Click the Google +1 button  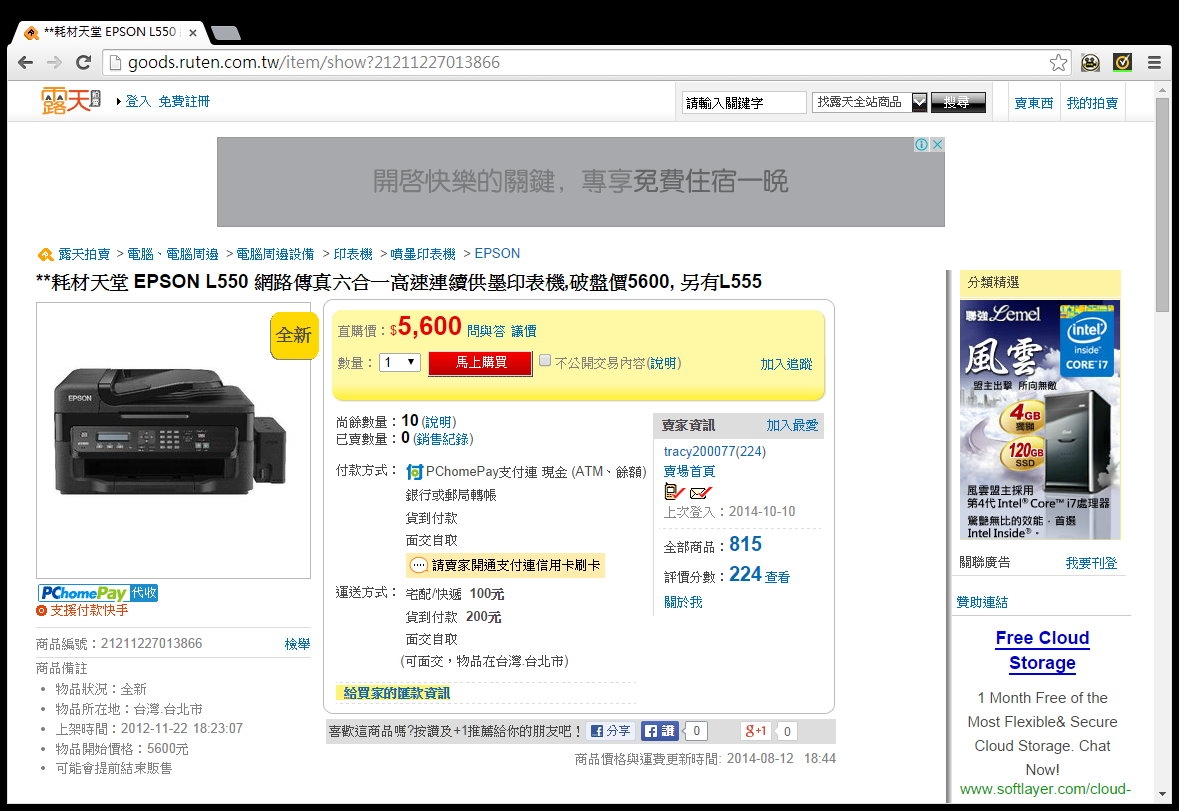tap(755, 731)
